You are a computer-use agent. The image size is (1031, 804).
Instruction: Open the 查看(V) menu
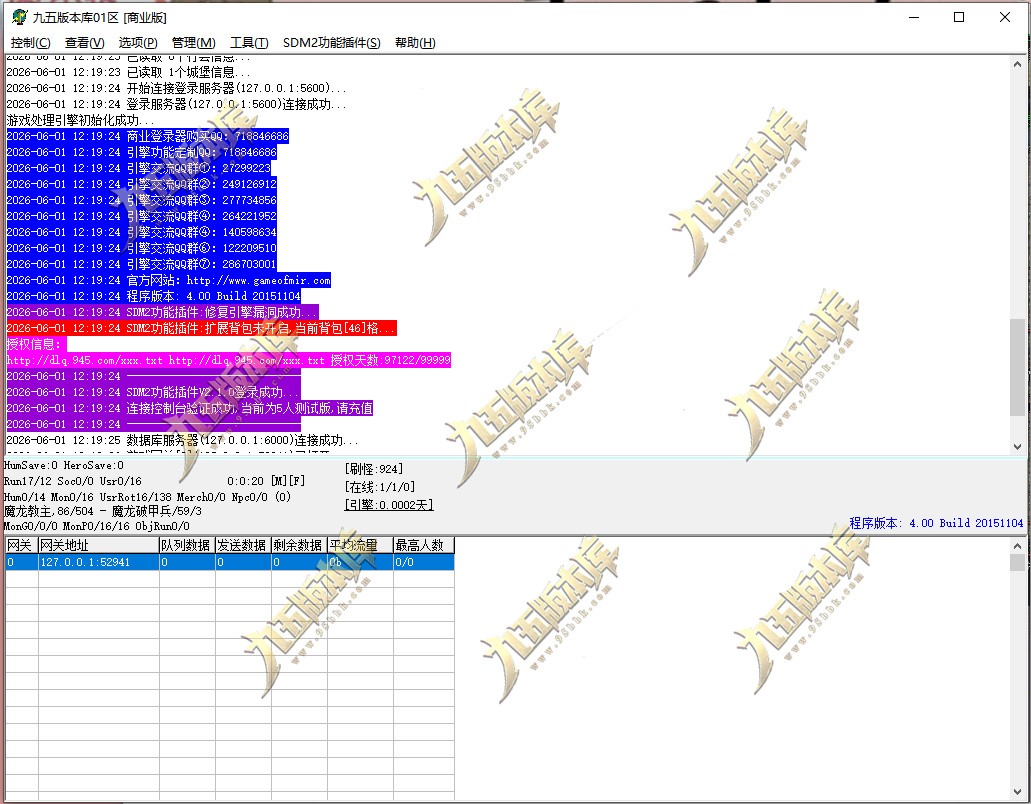coord(84,43)
